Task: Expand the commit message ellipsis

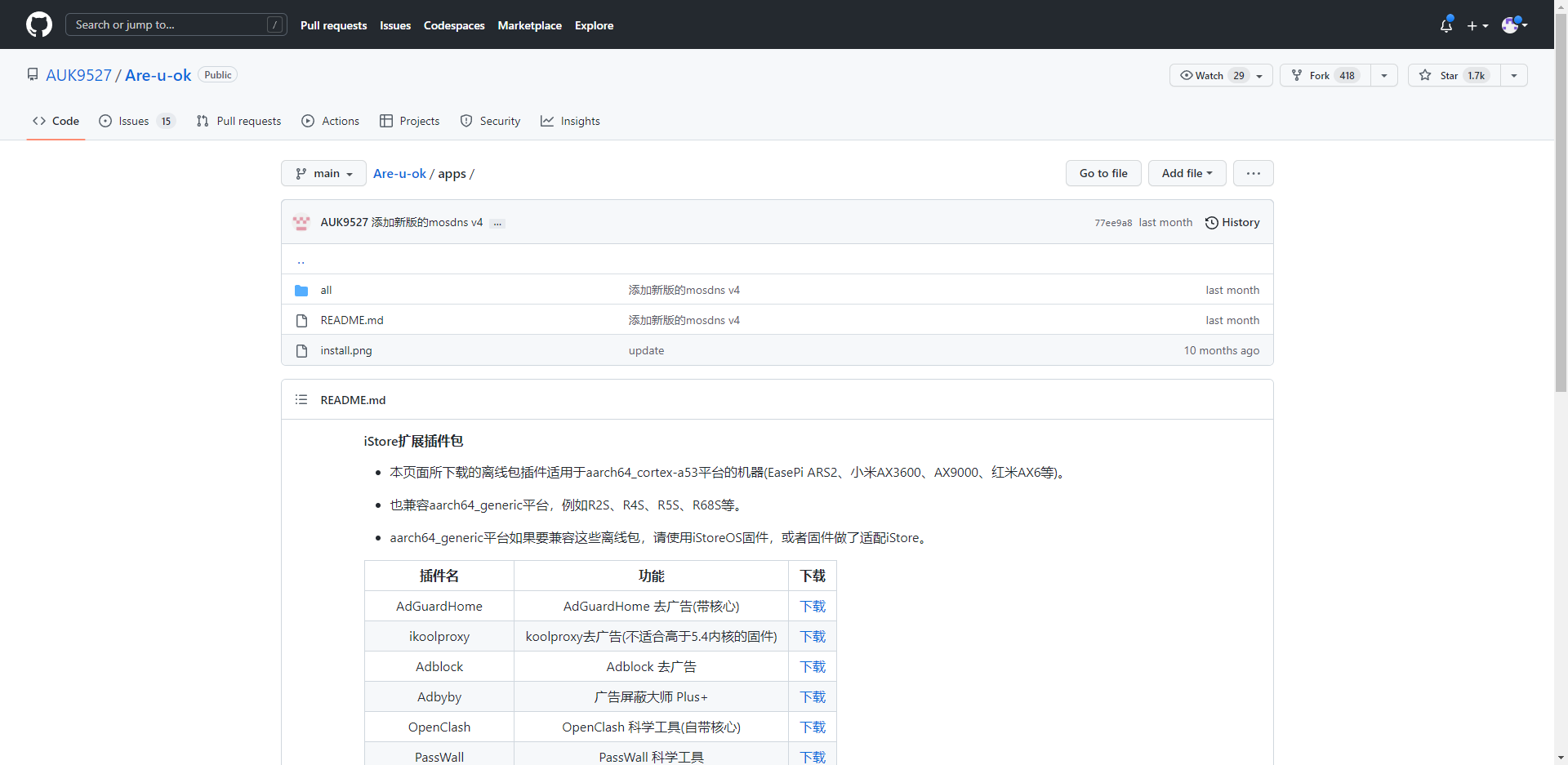Action: (x=497, y=223)
